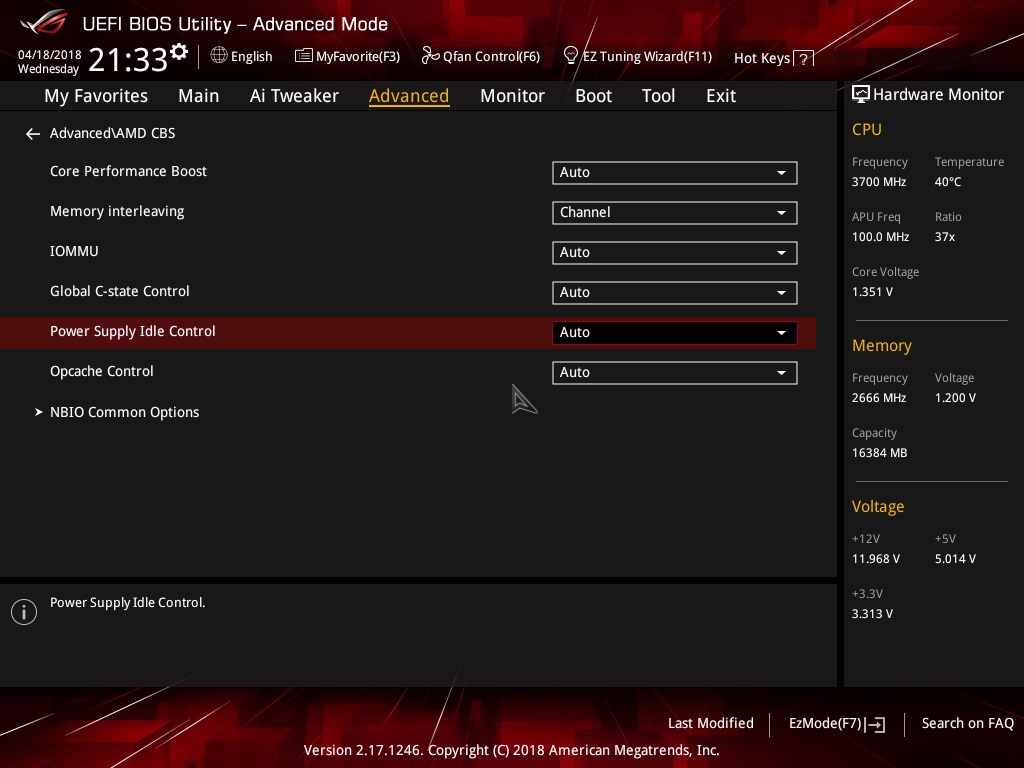This screenshot has width=1024, height=768.
Task: Open the Opcache Control dropdown
Action: (x=675, y=372)
